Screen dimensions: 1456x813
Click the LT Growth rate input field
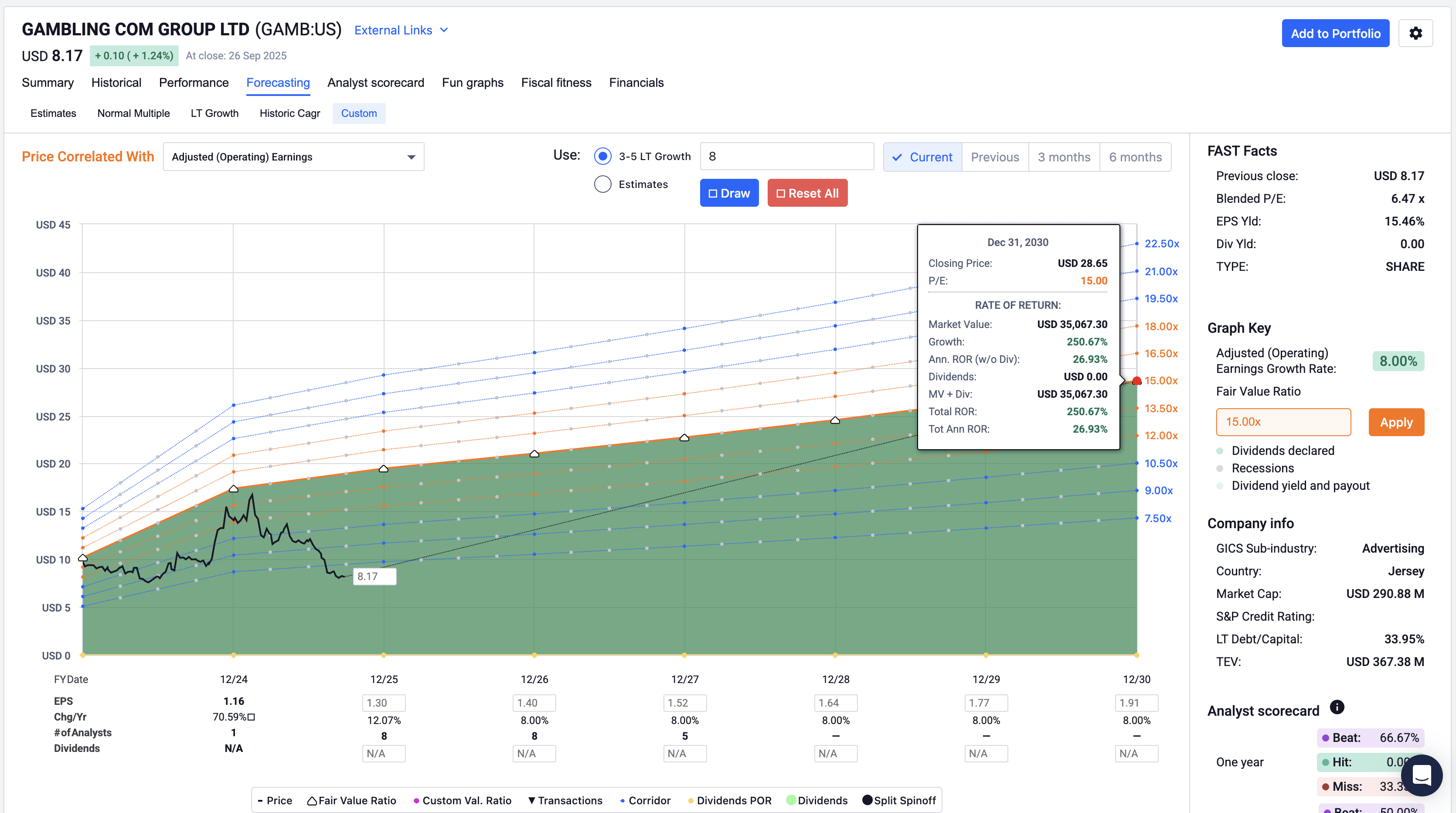786,156
